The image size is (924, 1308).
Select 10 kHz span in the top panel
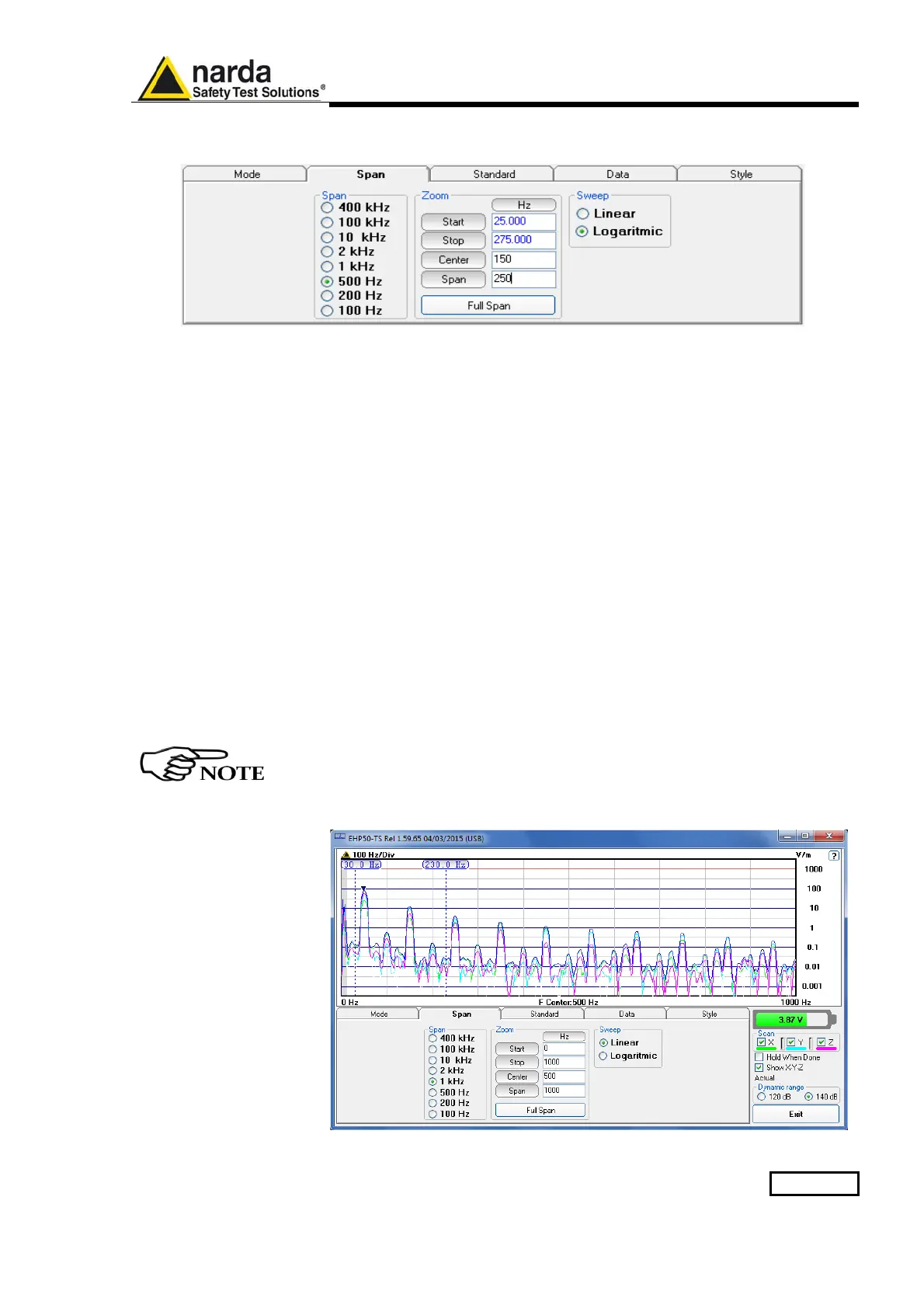point(354,237)
